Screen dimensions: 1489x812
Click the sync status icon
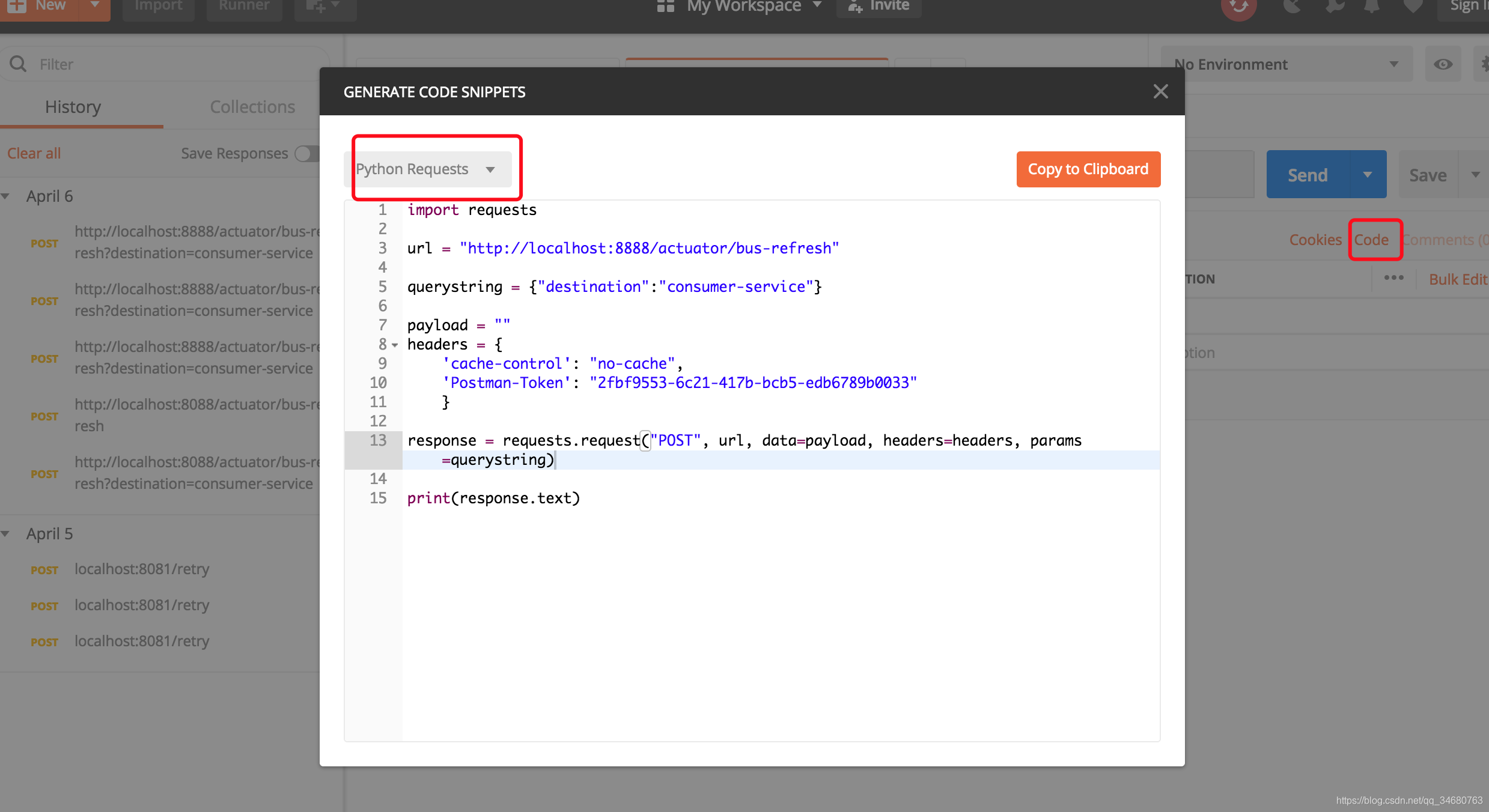tap(1238, 7)
